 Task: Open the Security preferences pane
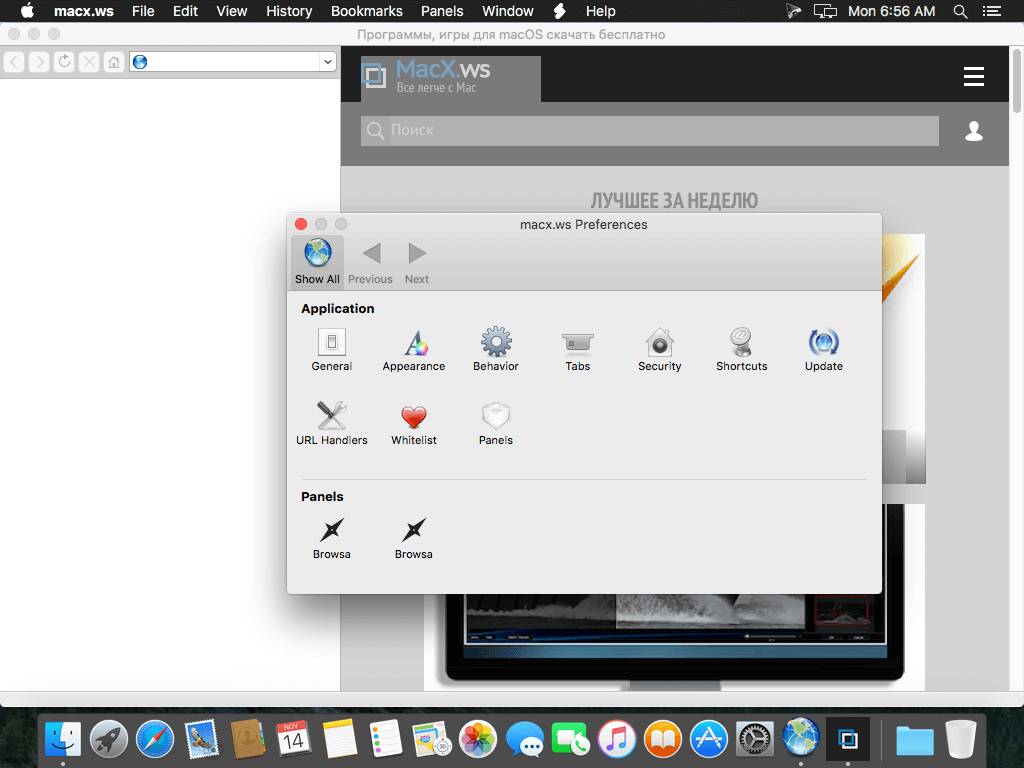pyautogui.click(x=660, y=349)
